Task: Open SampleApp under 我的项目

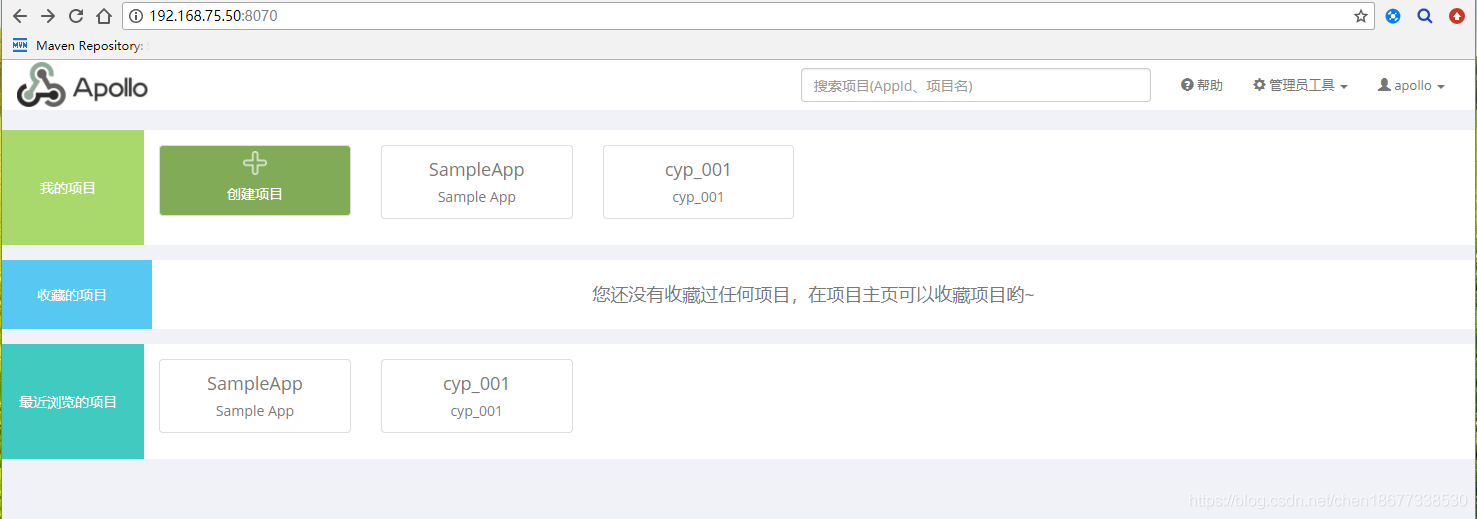Action: point(477,182)
